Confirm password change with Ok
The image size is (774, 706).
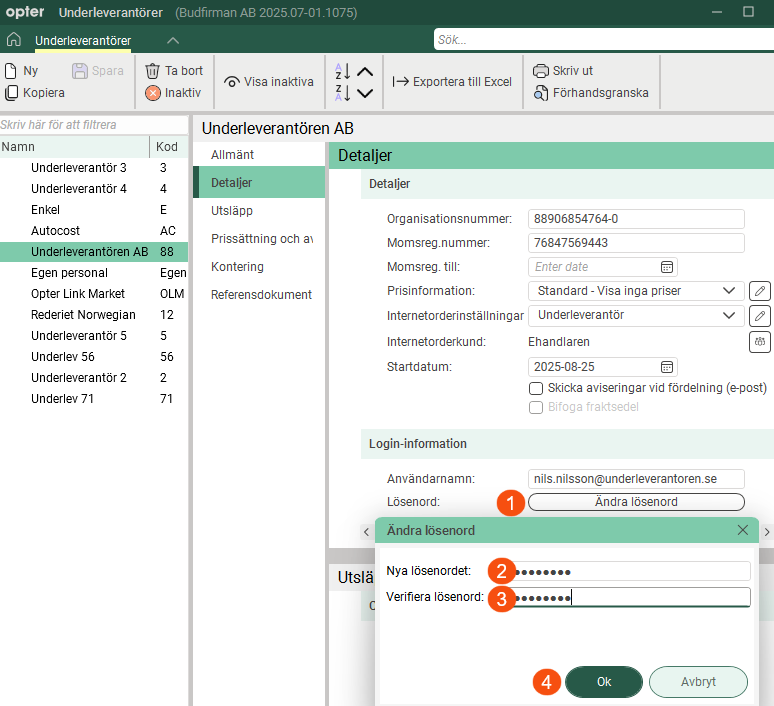click(x=603, y=681)
